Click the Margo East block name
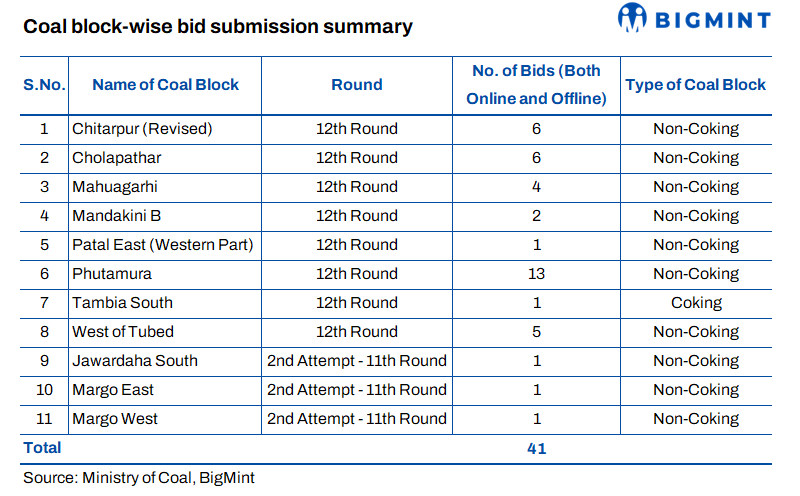This screenshot has height=496, width=800. pos(113,390)
